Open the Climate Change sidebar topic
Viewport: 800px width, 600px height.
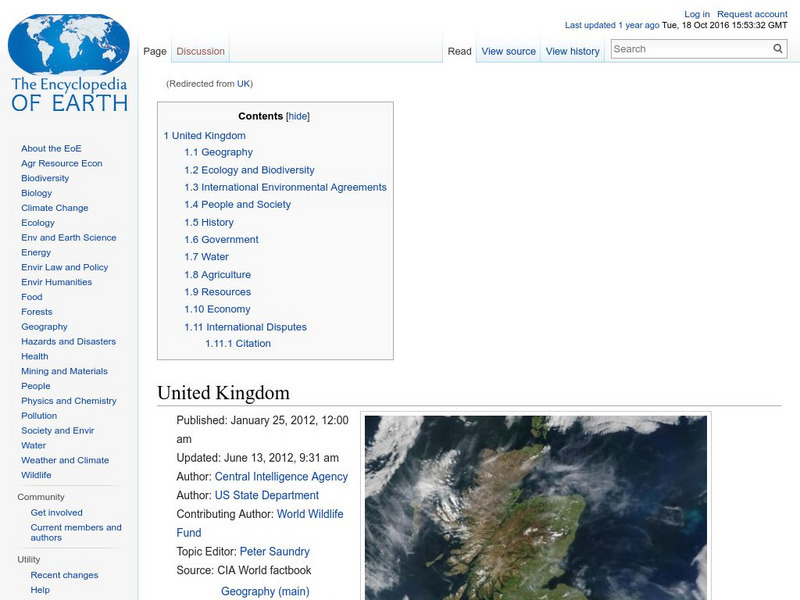[54, 208]
